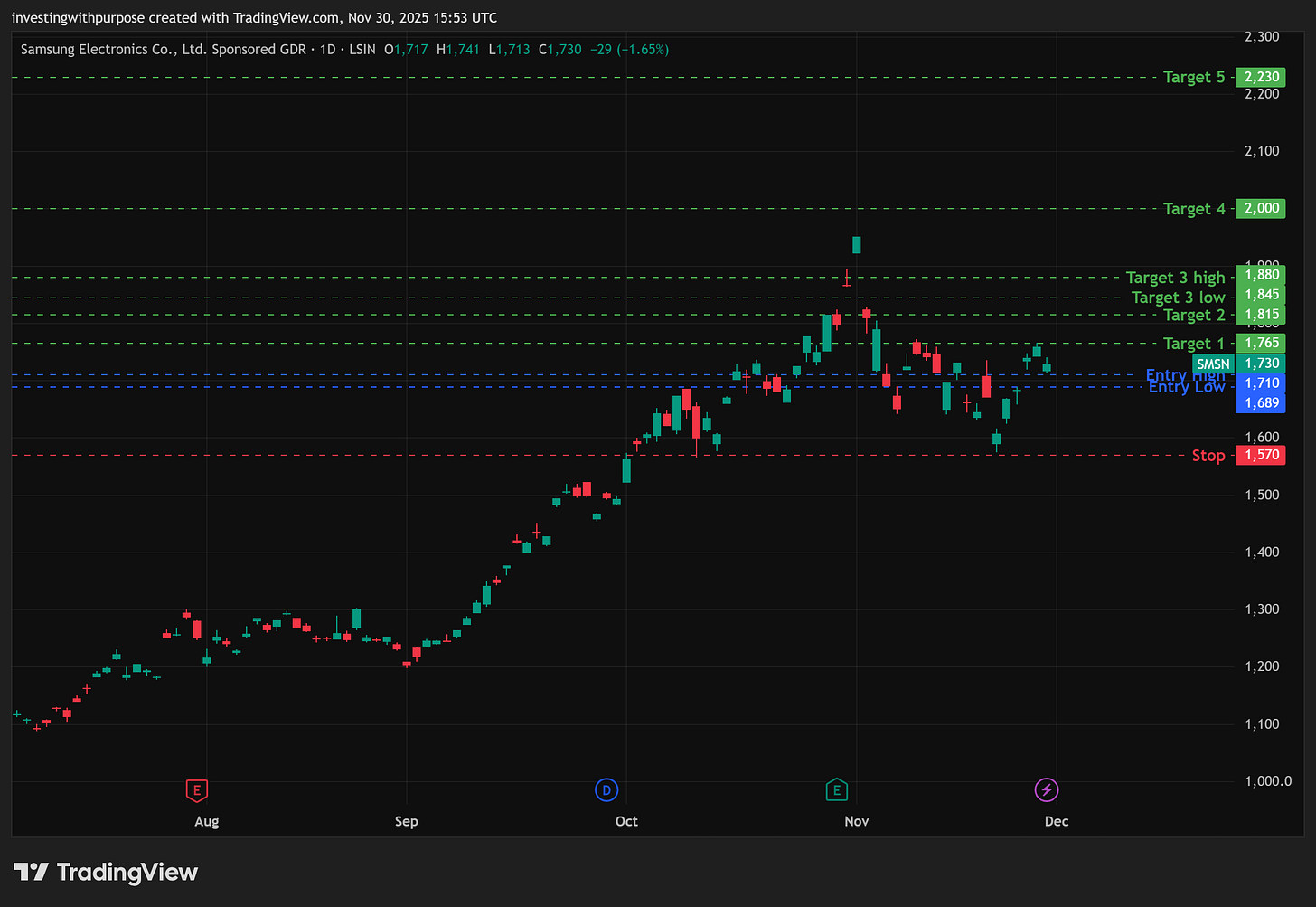
Task: Click the Target 5 price tag 2,230
Action: click(x=1261, y=77)
